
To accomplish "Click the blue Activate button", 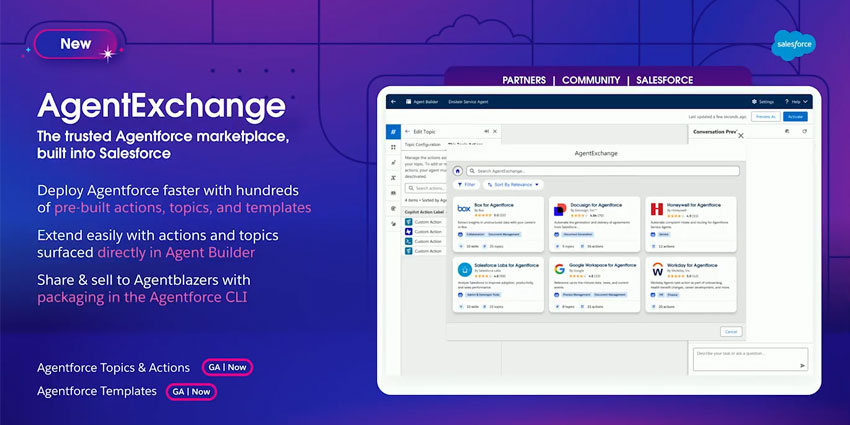I will coord(795,117).
